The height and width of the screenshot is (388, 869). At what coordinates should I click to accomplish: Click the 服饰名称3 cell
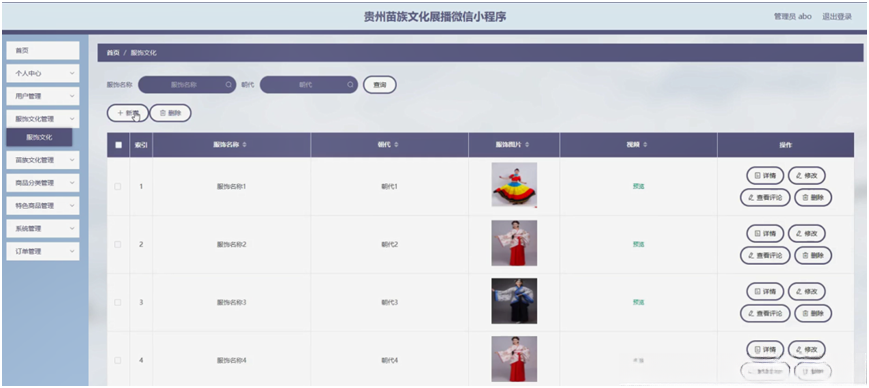pyautogui.click(x=231, y=303)
